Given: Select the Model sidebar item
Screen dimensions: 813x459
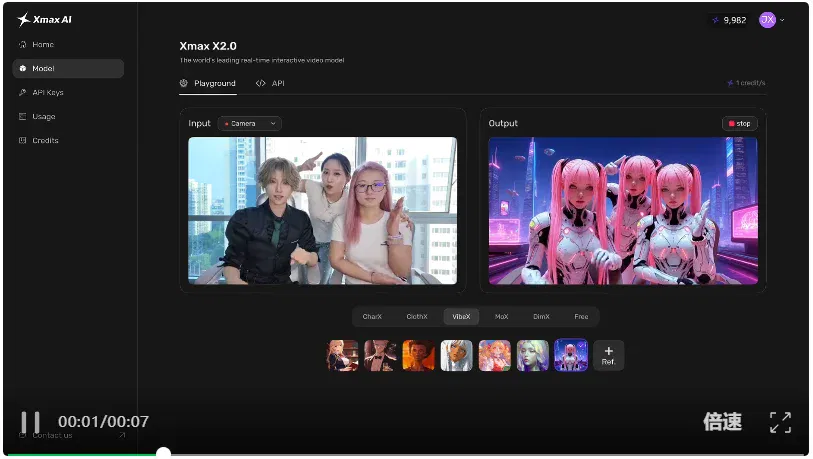Looking at the screenshot, I should point(68,68).
